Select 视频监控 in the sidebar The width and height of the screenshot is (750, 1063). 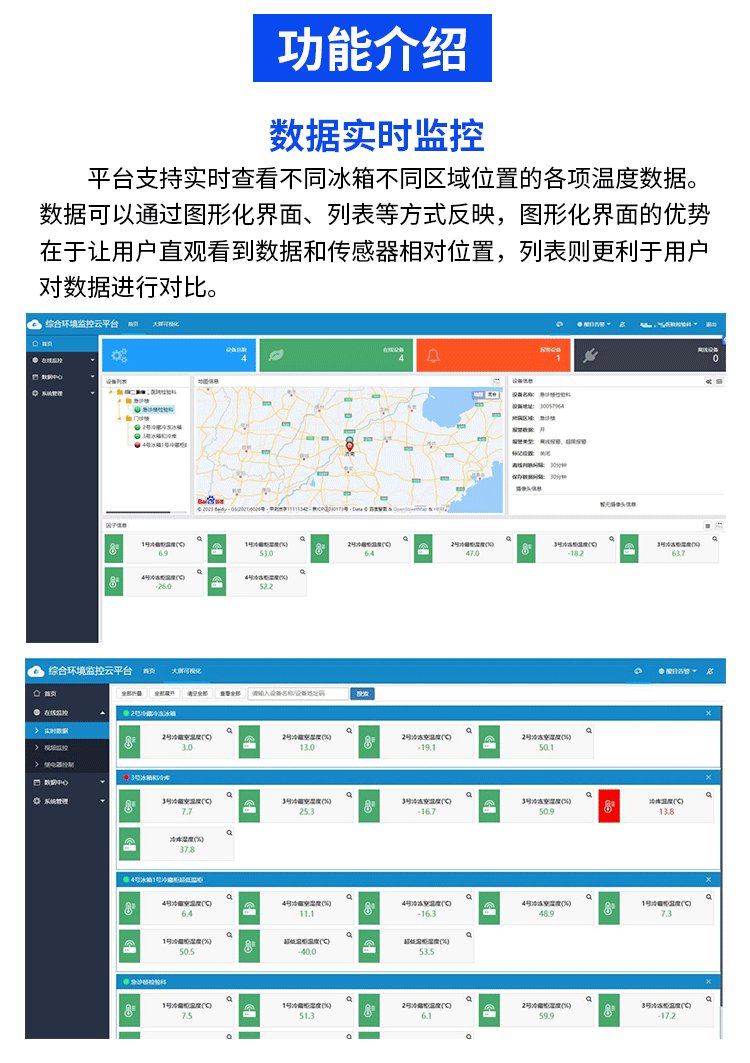point(62,748)
